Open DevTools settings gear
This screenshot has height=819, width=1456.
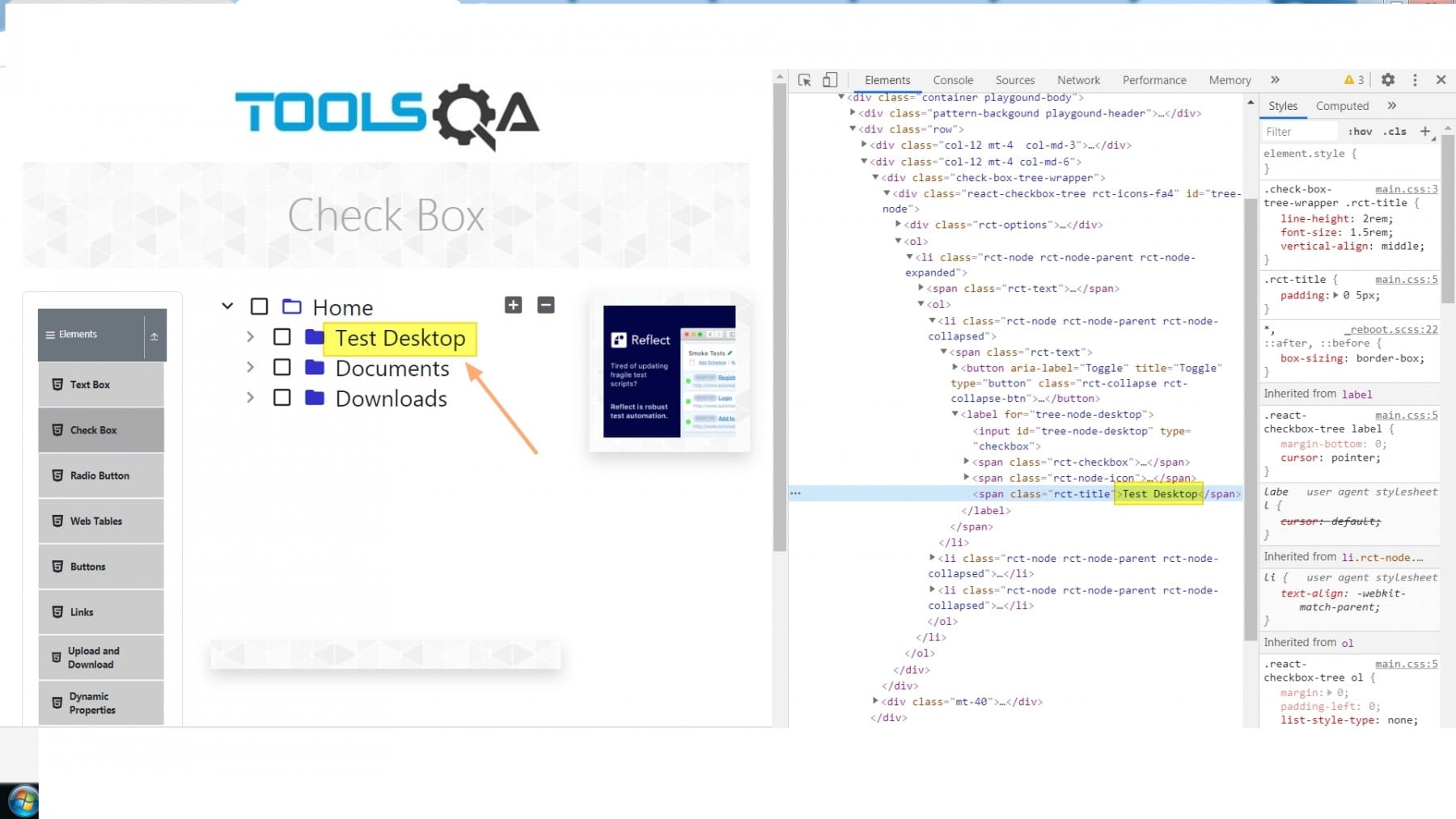[1387, 79]
